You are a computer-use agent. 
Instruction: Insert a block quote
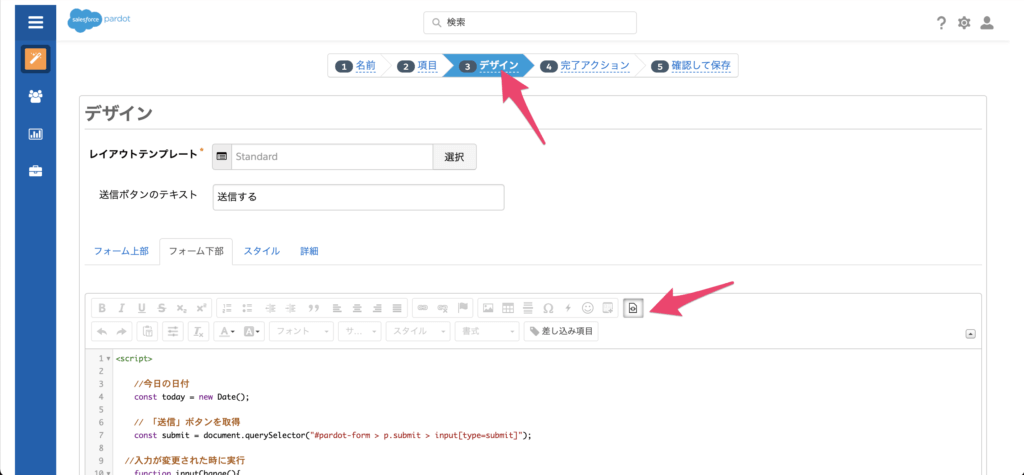pos(313,308)
